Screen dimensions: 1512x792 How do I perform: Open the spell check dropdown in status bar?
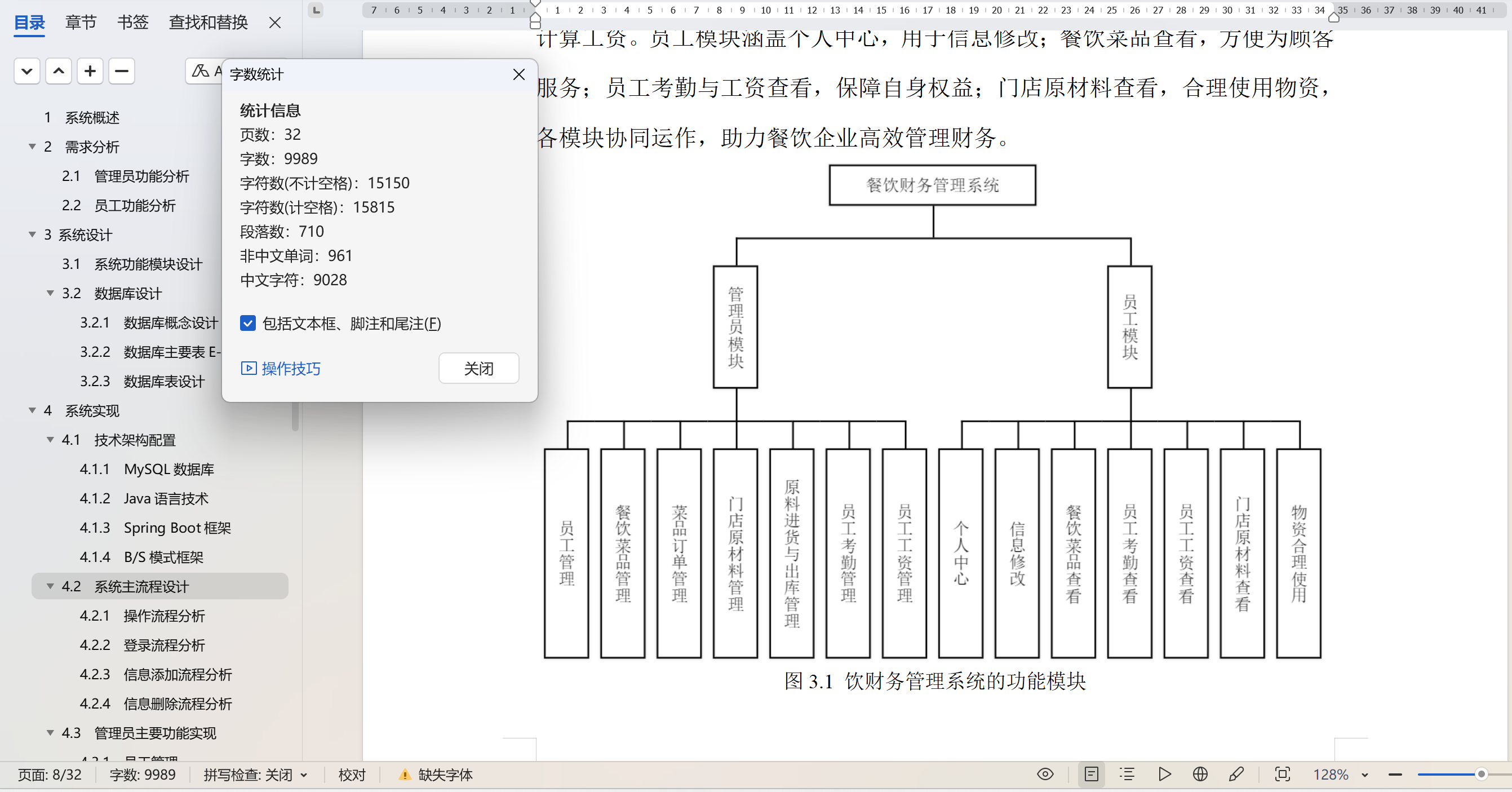[x=304, y=775]
